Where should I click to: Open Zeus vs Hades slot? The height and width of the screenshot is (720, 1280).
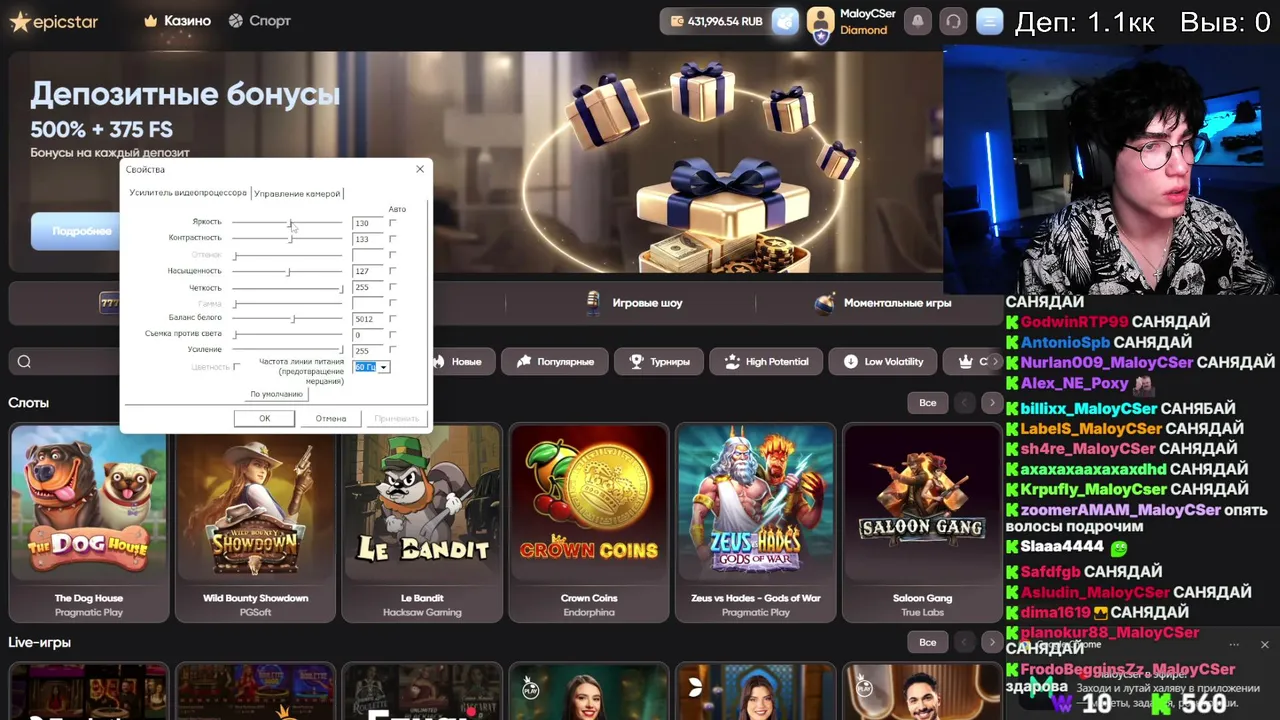(756, 523)
